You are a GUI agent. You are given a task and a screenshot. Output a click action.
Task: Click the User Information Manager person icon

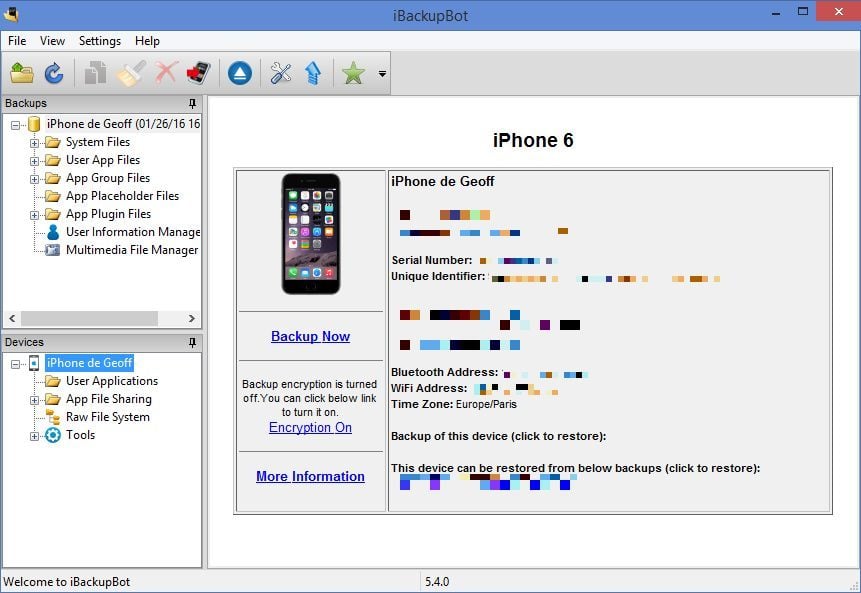click(x=53, y=232)
